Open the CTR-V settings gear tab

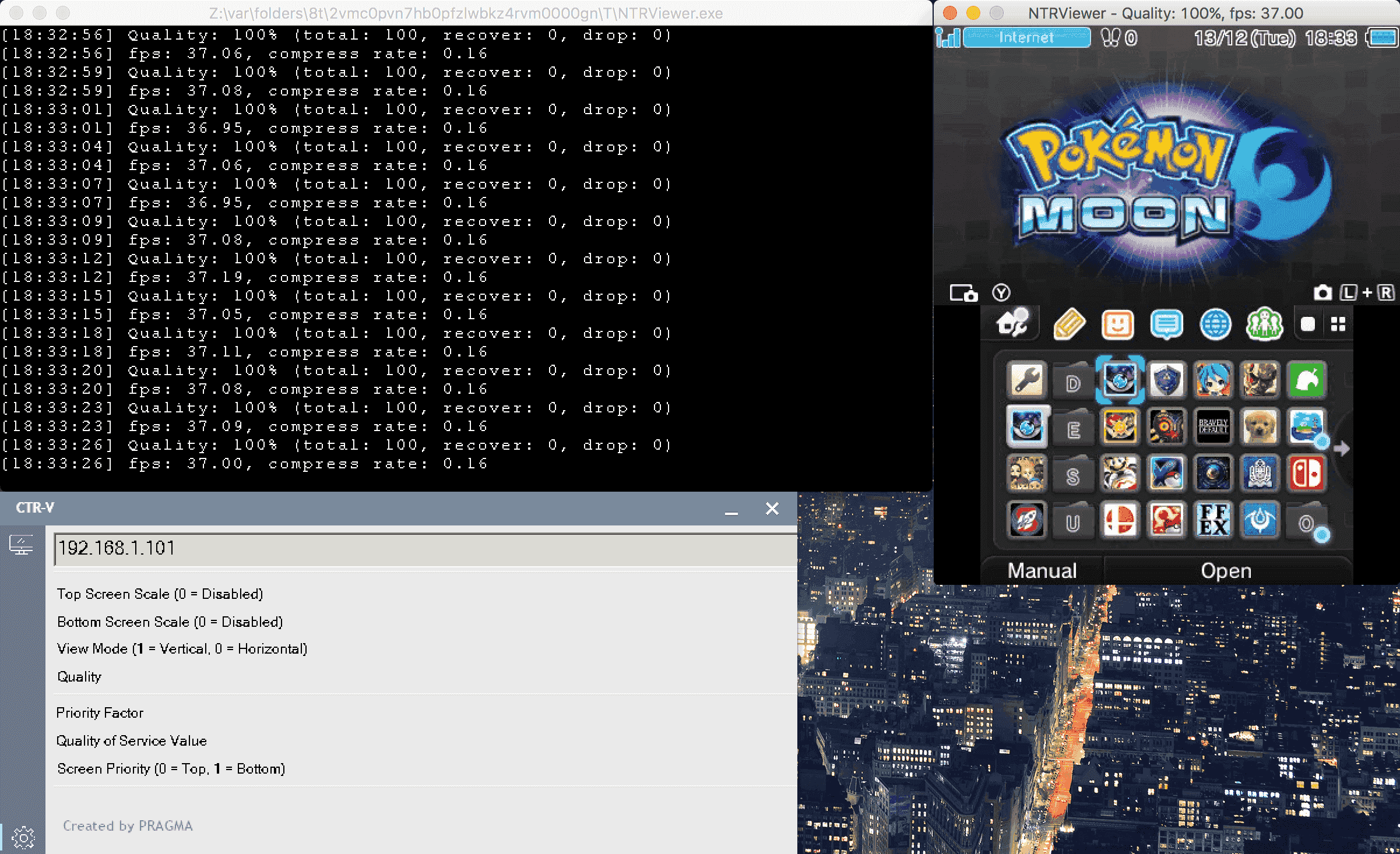(23, 838)
